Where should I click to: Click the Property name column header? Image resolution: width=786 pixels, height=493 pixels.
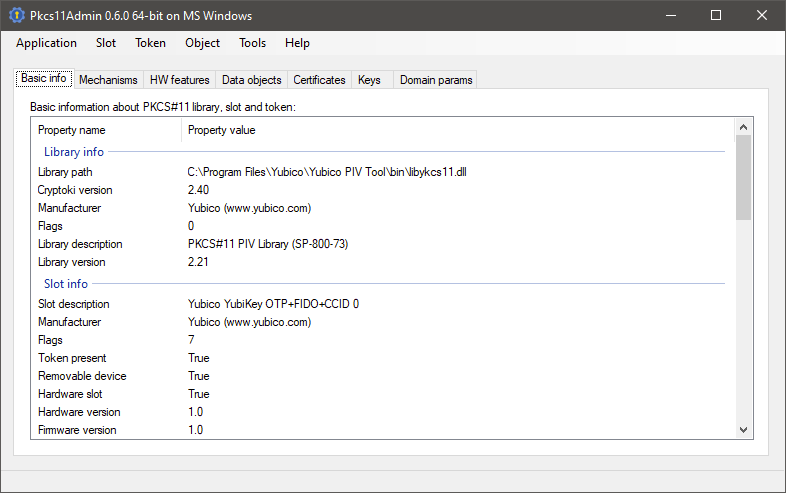[106, 130]
